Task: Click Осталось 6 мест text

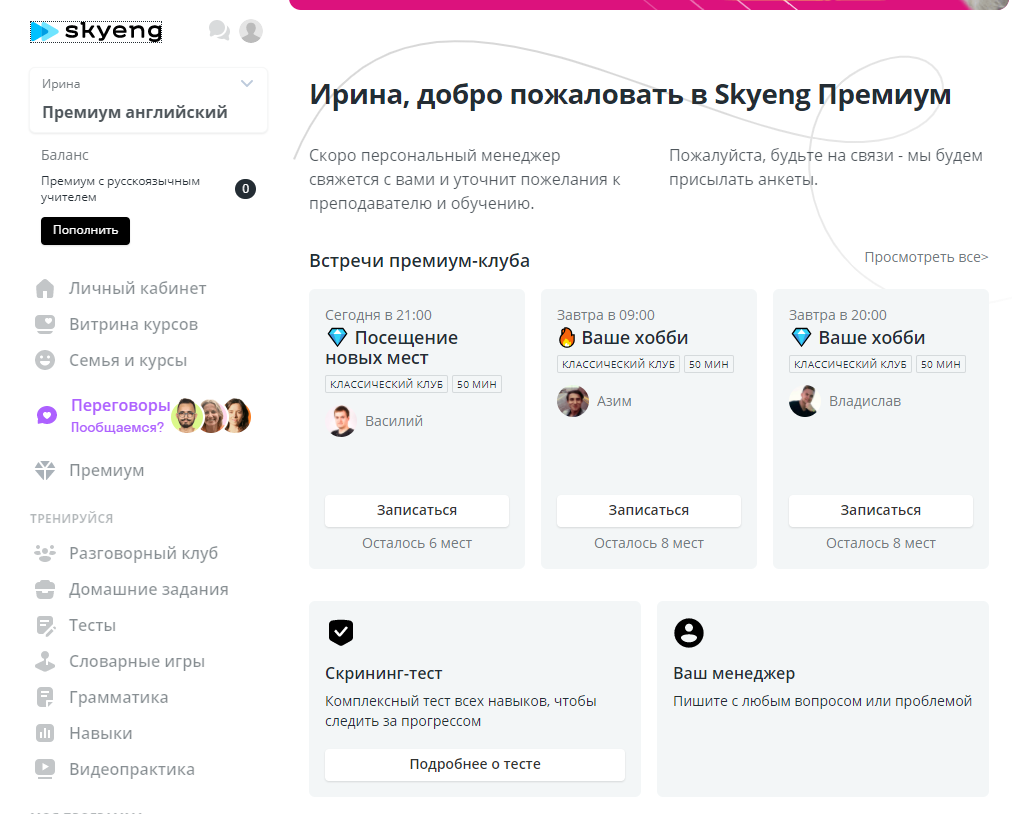Action: tap(417, 544)
